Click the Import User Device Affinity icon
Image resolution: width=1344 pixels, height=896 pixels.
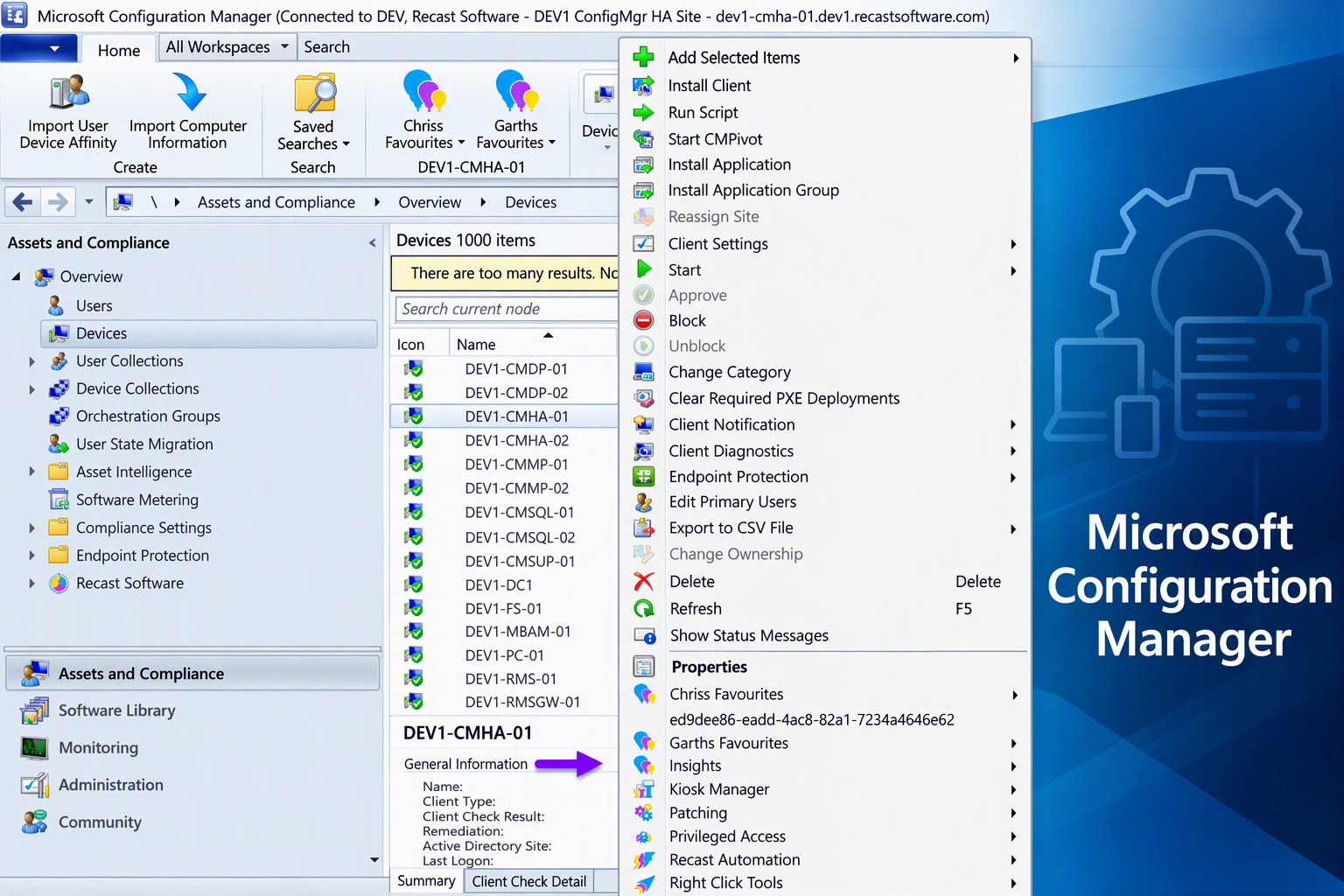(69, 92)
